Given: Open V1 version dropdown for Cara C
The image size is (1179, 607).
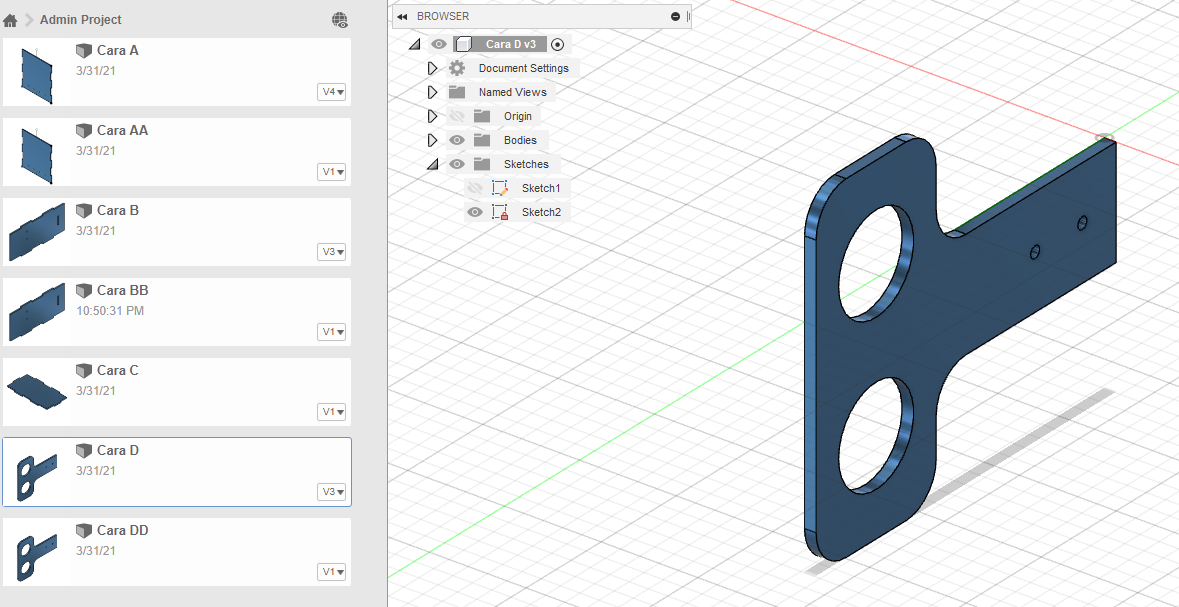Looking at the screenshot, I should coord(332,411).
